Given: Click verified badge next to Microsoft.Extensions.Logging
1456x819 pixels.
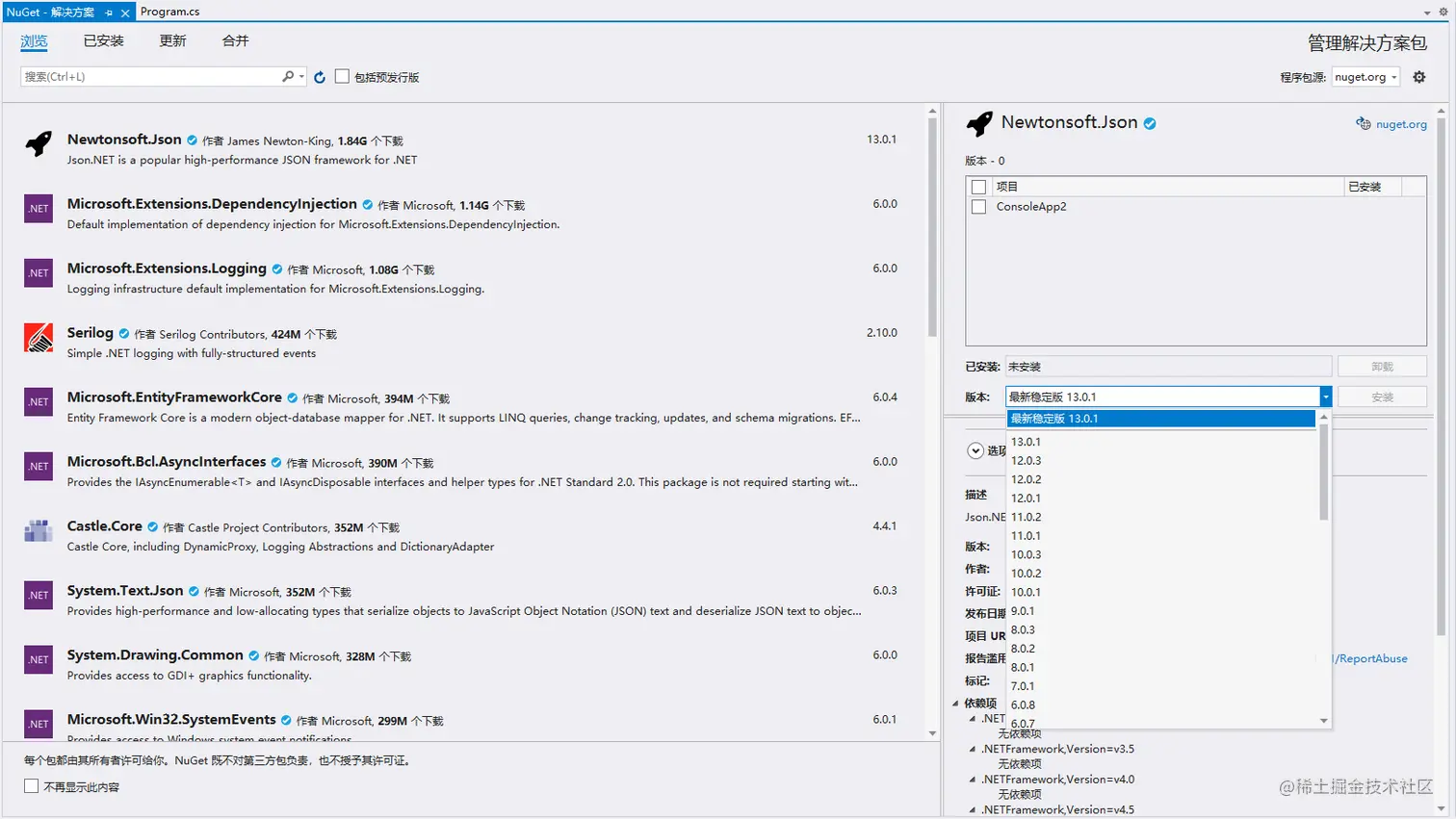Looking at the screenshot, I should click(x=277, y=269).
